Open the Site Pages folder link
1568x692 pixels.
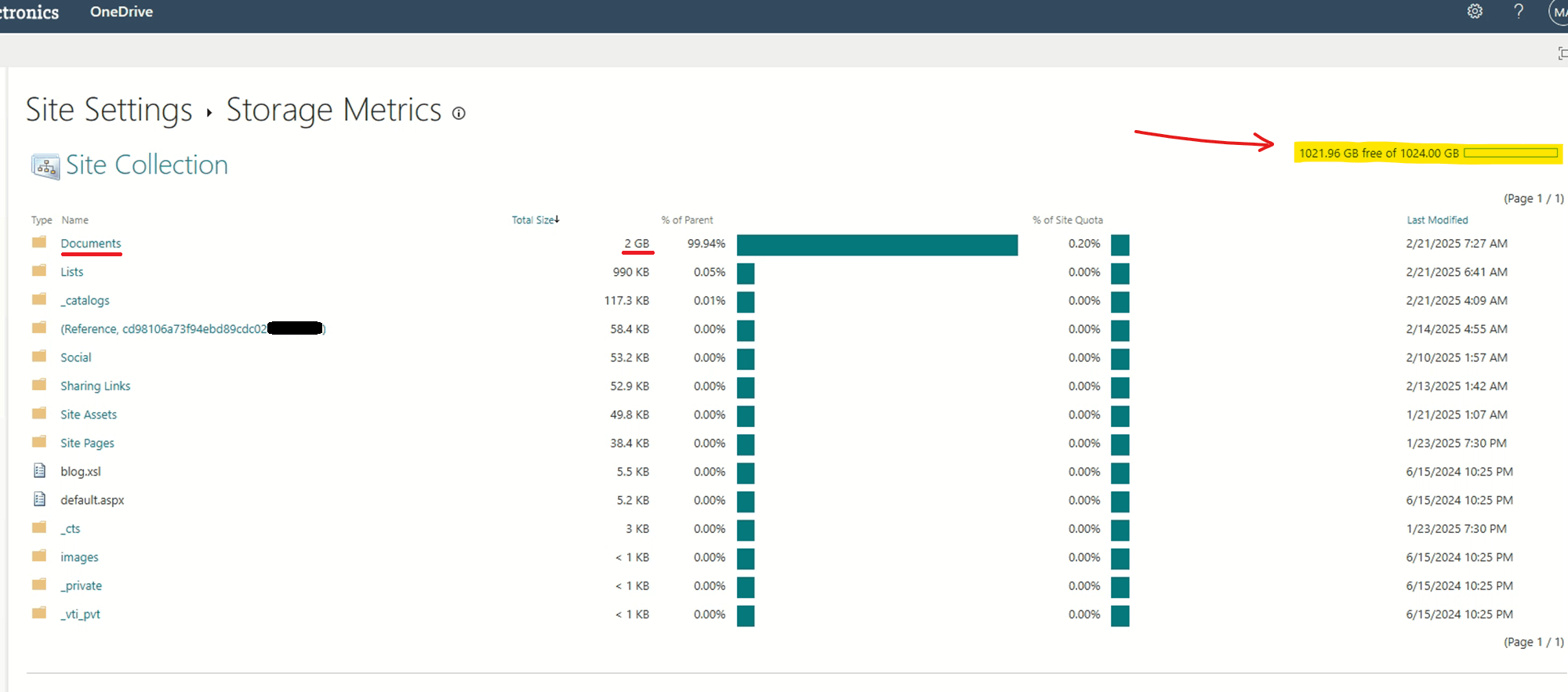pos(87,444)
